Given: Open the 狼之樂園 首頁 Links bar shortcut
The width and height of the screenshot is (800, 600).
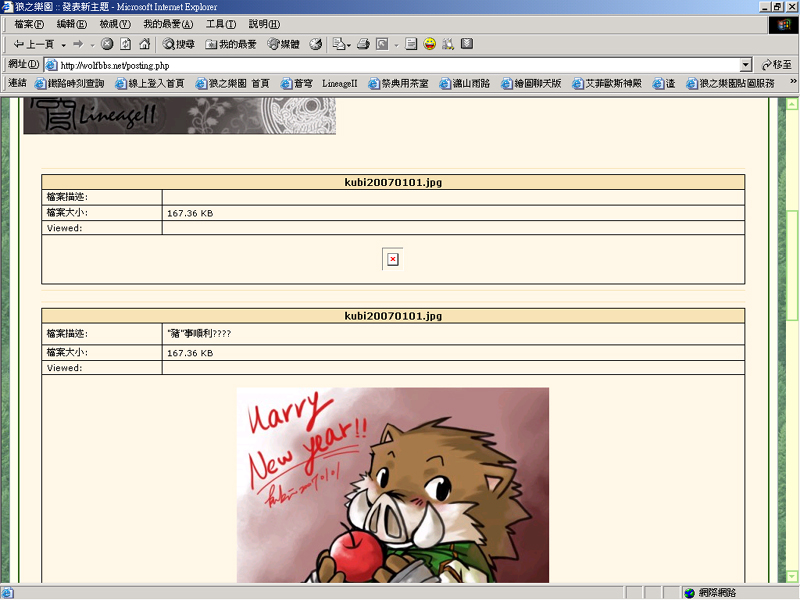Looking at the screenshot, I should point(233,83).
